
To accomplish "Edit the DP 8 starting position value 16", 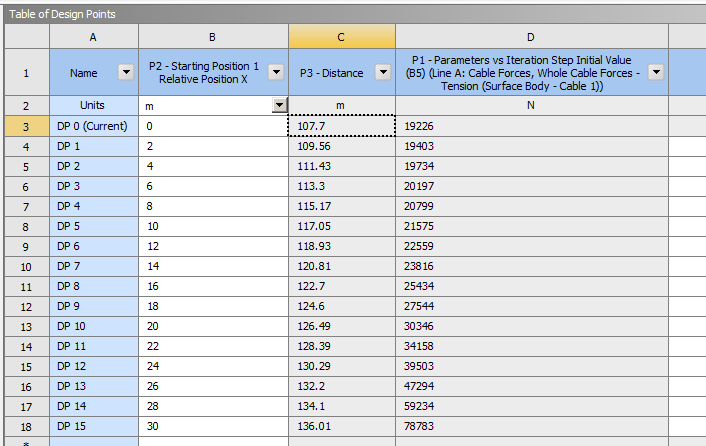I will (x=213, y=286).
